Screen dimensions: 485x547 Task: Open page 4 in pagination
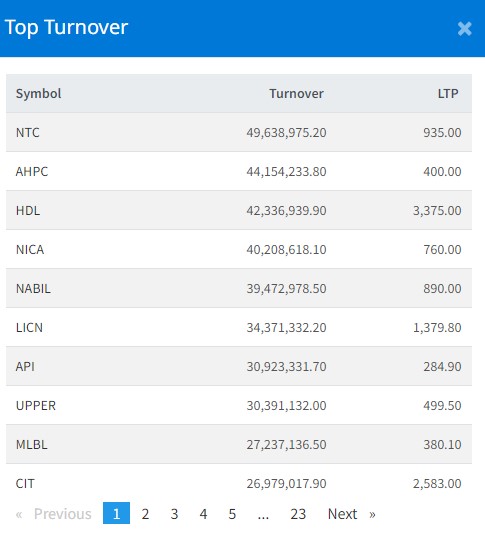[x=203, y=514]
